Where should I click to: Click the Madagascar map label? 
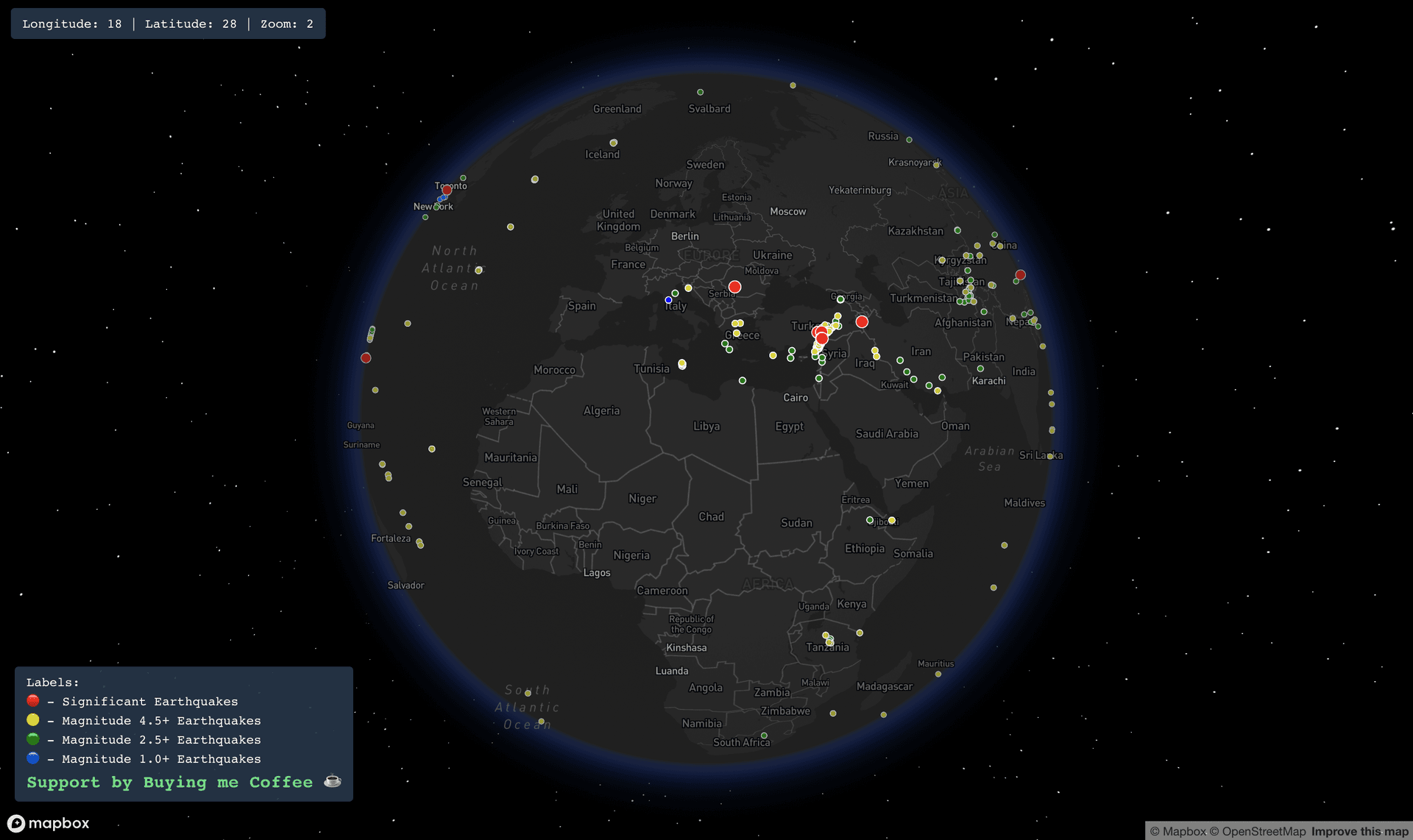tap(885, 686)
